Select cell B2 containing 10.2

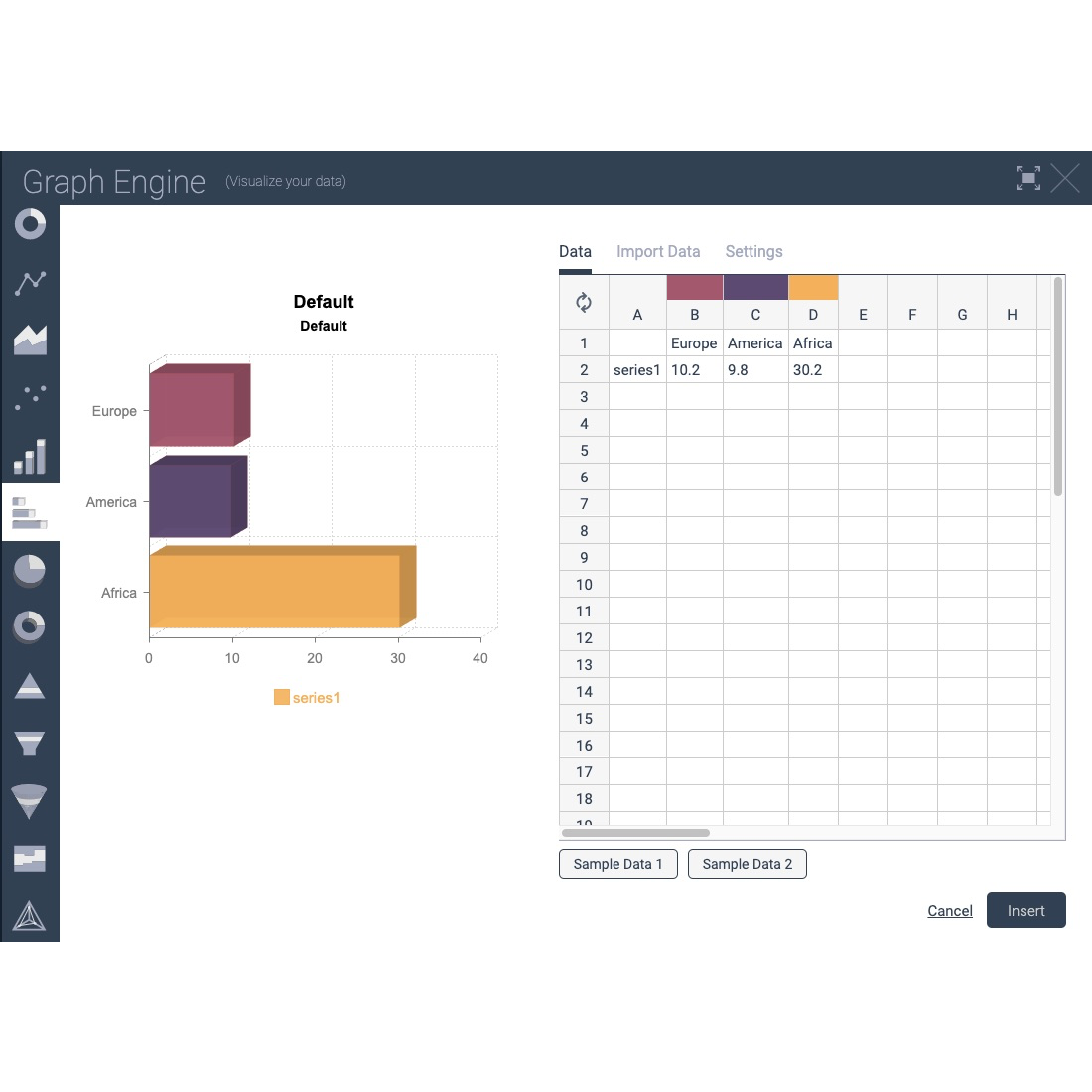coord(694,369)
